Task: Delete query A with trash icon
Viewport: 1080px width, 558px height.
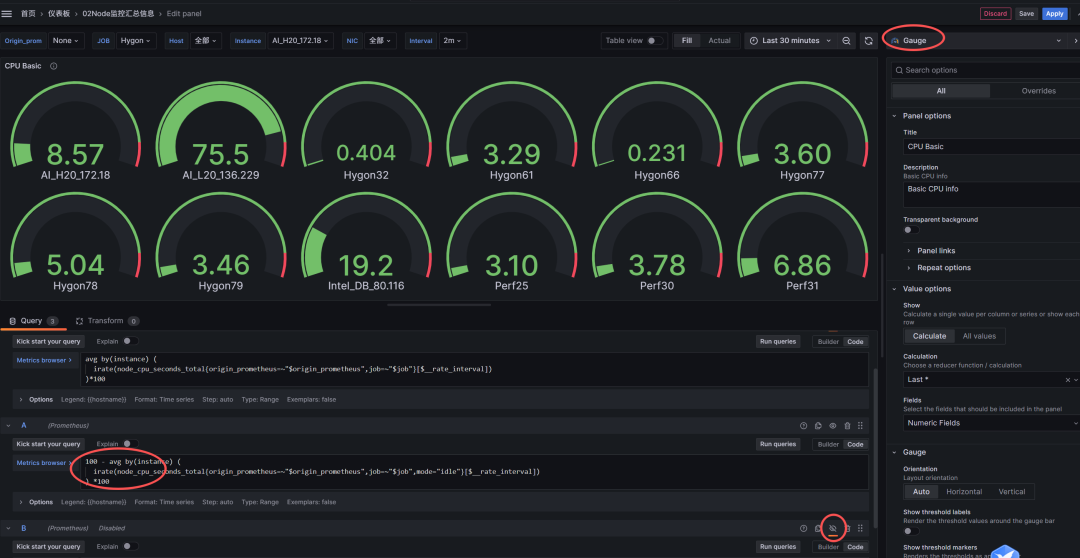Action: (847, 425)
